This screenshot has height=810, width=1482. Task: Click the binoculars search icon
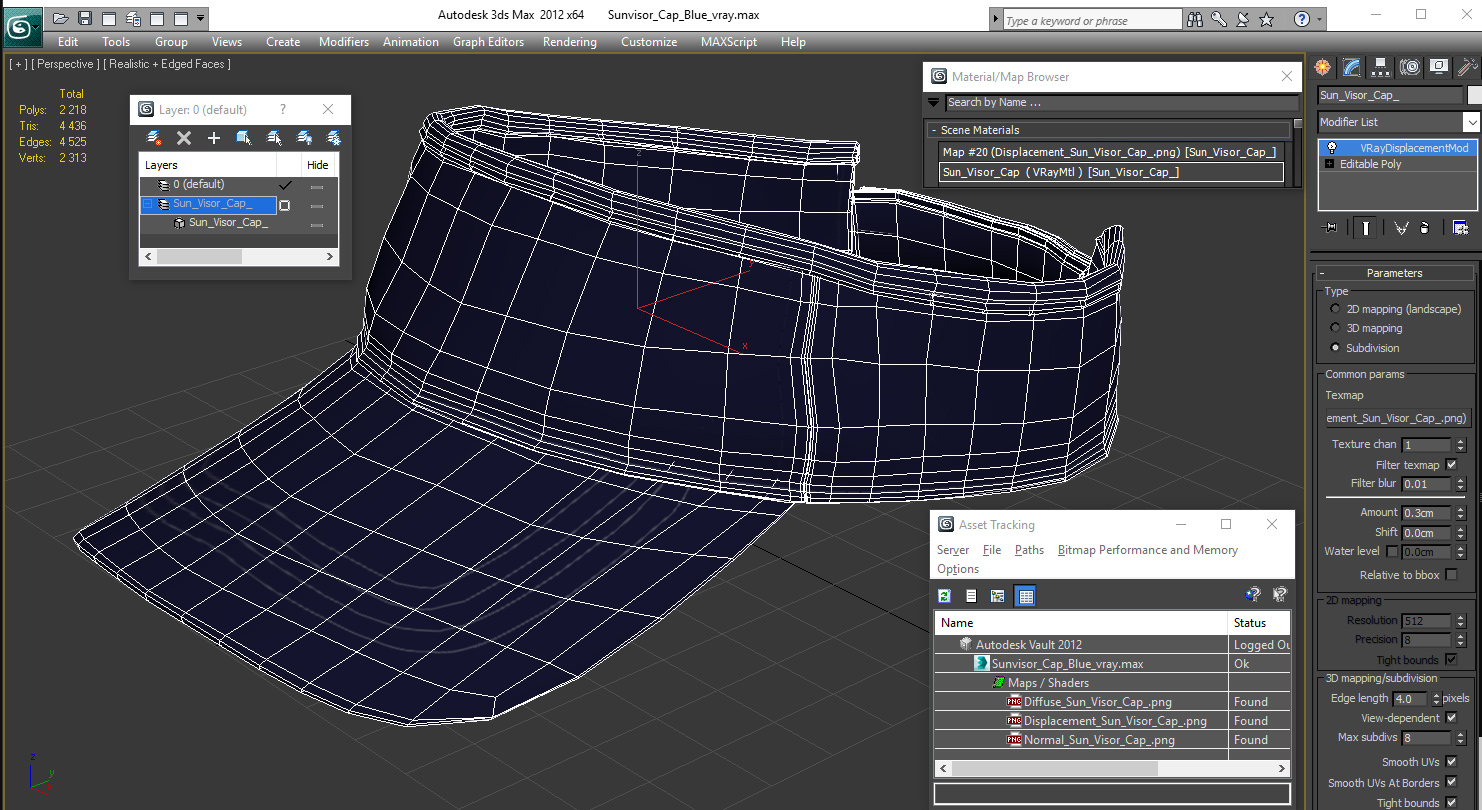1195,19
